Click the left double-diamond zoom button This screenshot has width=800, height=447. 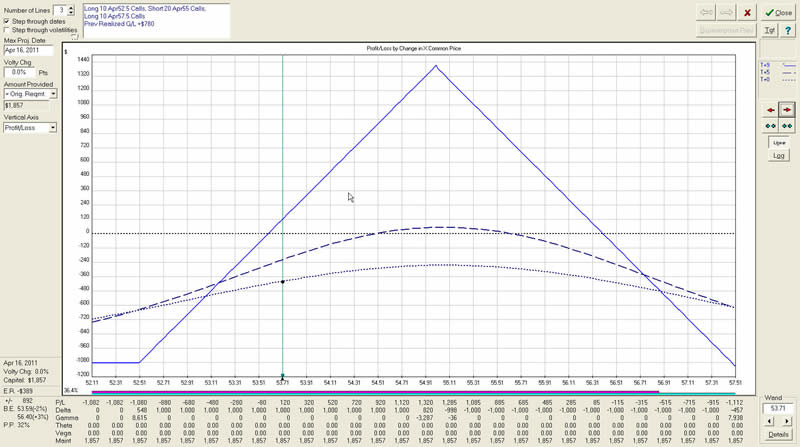[770, 125]
